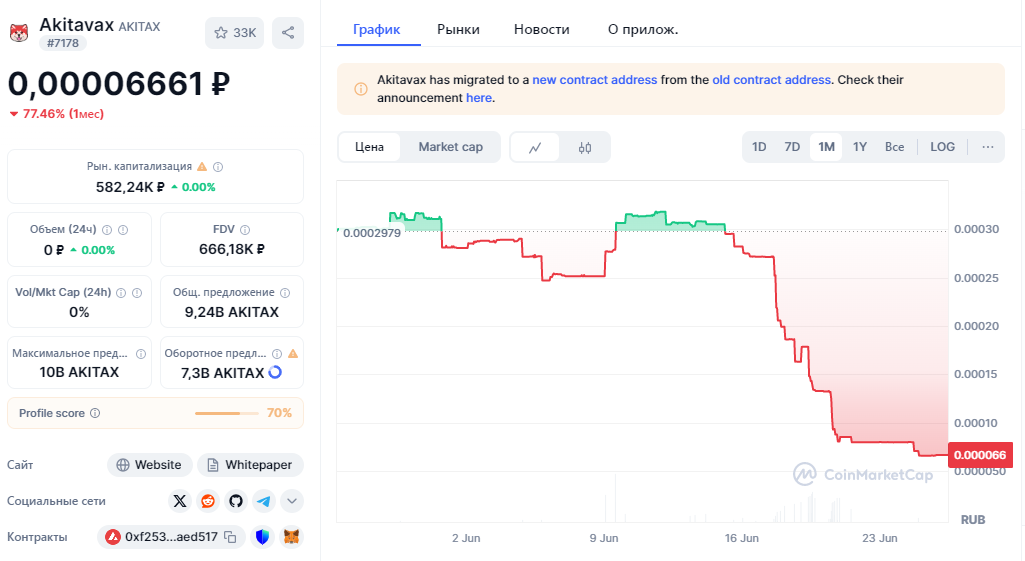This screenshot has width=1025, height=561.
Task: Open the Whitepaper link button
Action: click(x=250, y=465)
